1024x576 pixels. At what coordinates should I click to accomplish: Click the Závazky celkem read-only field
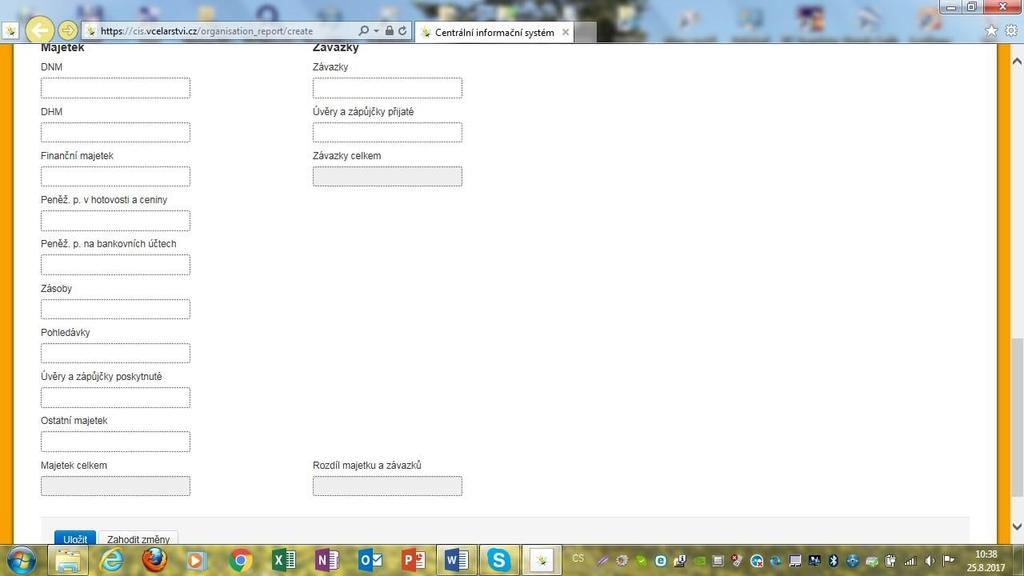click(387, 176)
